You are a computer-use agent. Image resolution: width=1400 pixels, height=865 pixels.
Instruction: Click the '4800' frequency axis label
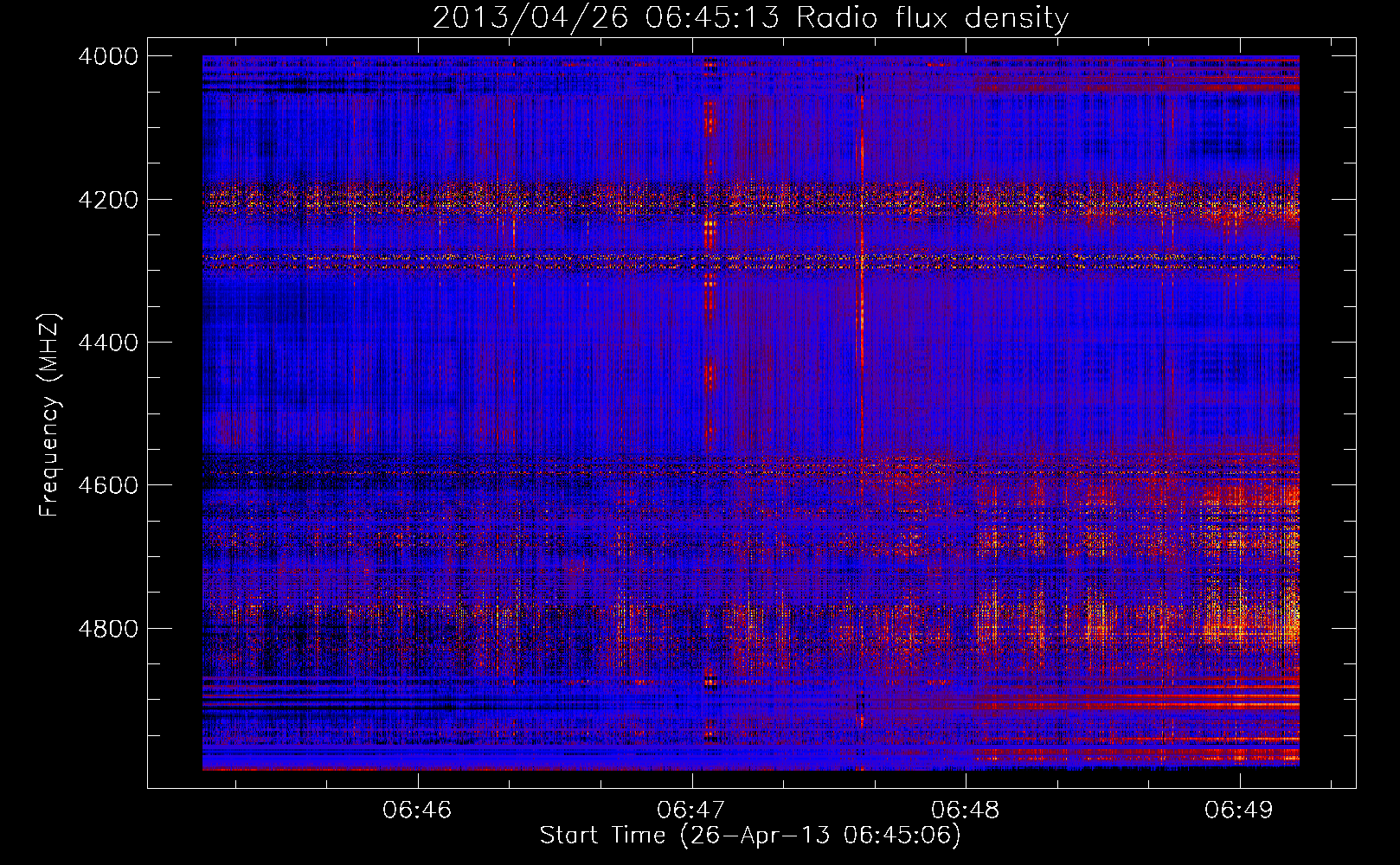click(x=108, y=629)
